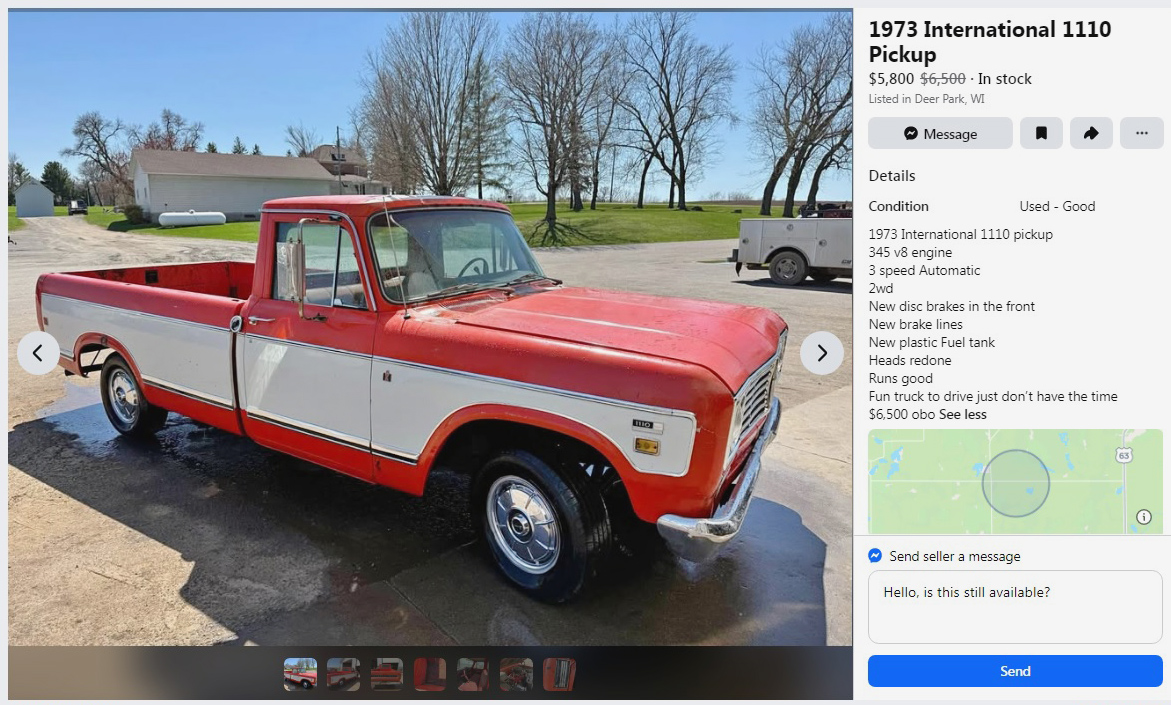
Task: Select the second photo thumbnail
Action: pos(344,674)
